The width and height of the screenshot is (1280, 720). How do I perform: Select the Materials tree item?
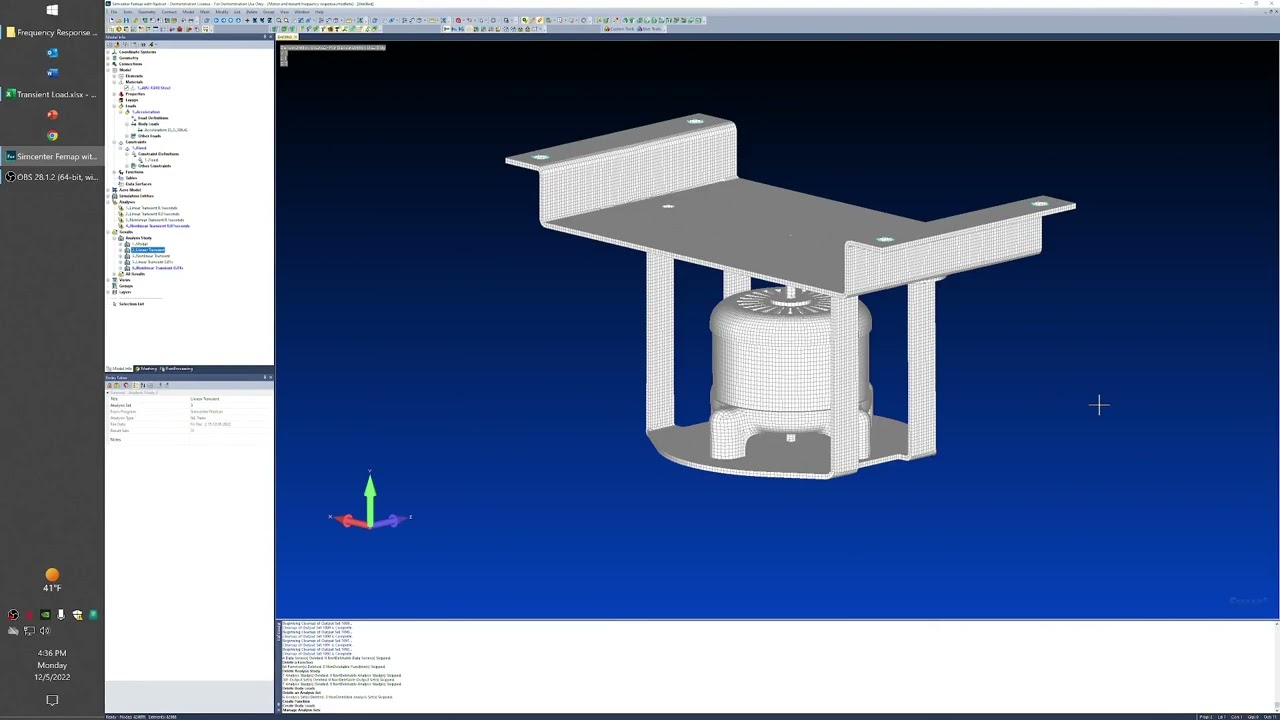(x=134, y=82)
